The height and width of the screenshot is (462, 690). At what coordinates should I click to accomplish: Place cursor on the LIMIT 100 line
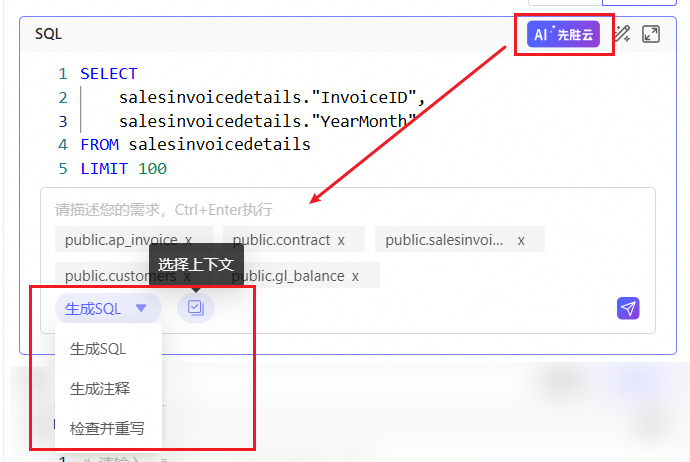click(123, 169)
